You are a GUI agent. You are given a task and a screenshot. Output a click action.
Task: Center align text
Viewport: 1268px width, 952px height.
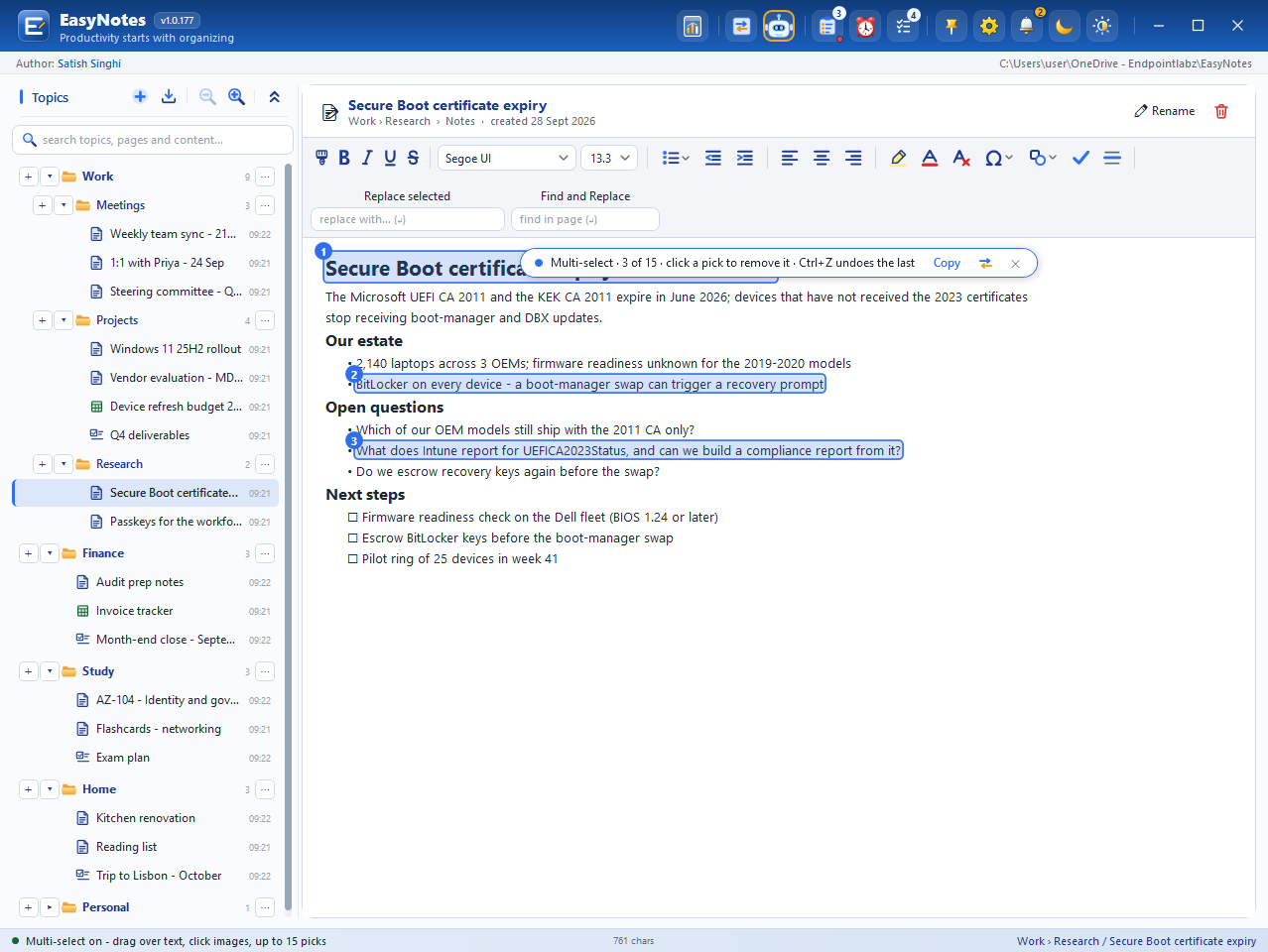822,158
